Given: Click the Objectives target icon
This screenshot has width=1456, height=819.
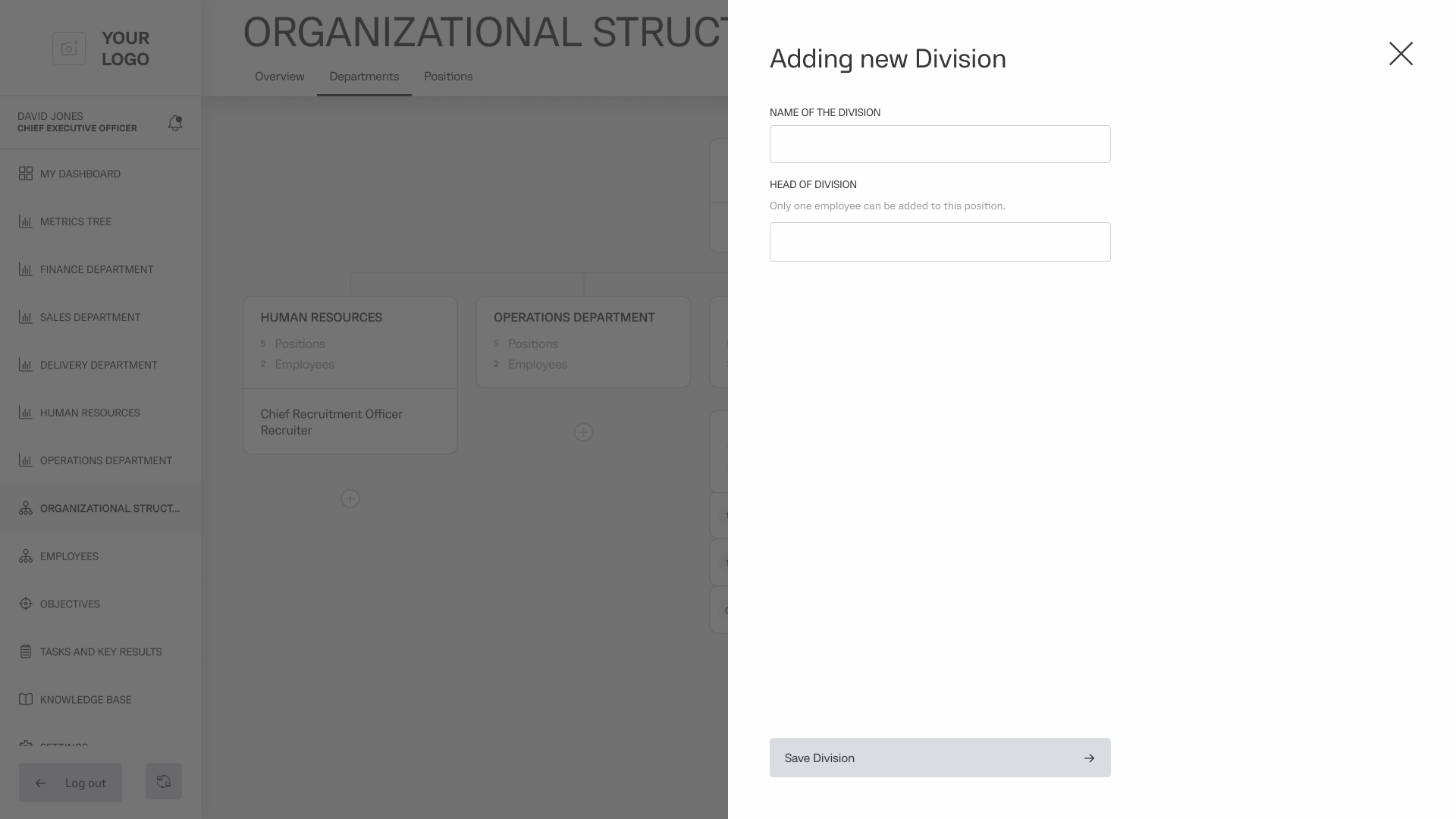Looking at the screenshot, I should click(26, 604).
